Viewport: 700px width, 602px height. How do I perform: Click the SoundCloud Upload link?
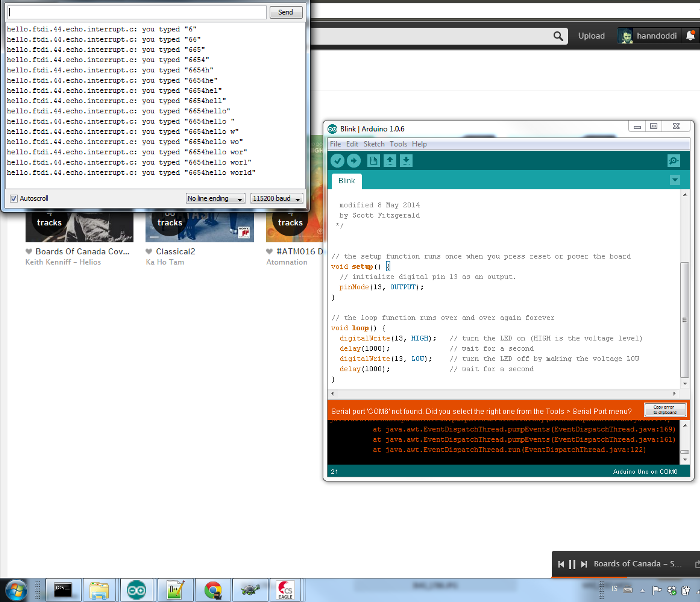pos(591,36)
